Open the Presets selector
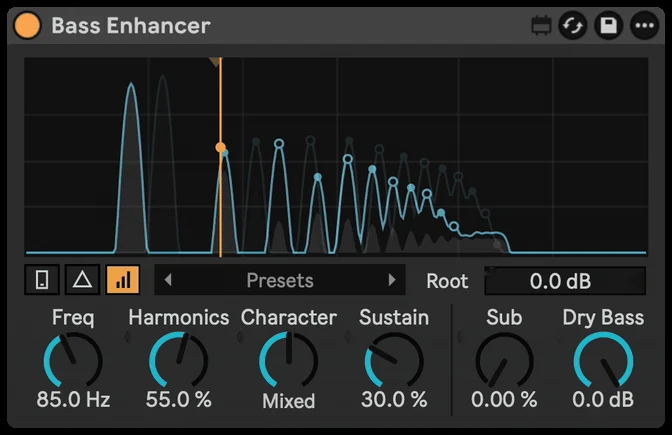This screenshot has width=672, height=435. 280,280
